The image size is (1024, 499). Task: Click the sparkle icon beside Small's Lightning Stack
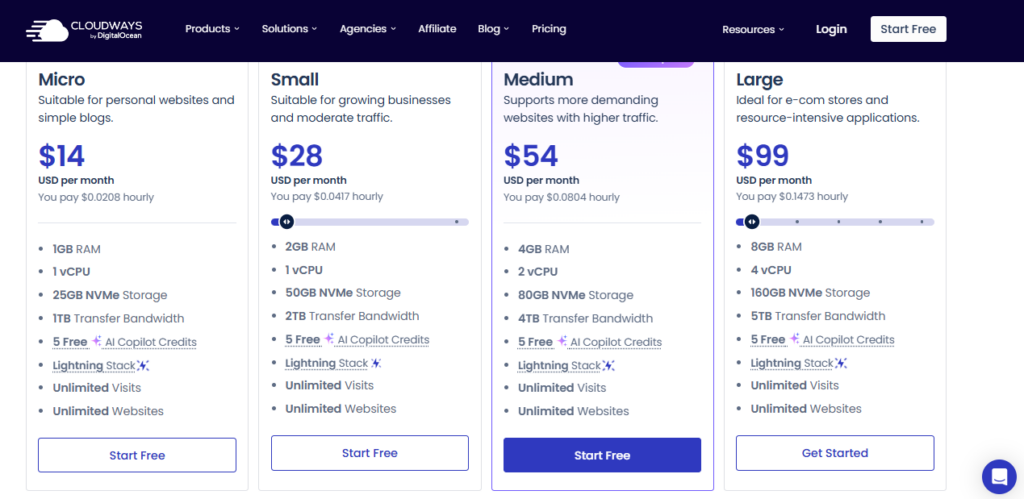pos(376,364)
